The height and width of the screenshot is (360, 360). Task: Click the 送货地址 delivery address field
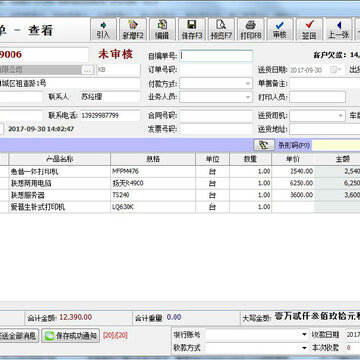point(325,129)
